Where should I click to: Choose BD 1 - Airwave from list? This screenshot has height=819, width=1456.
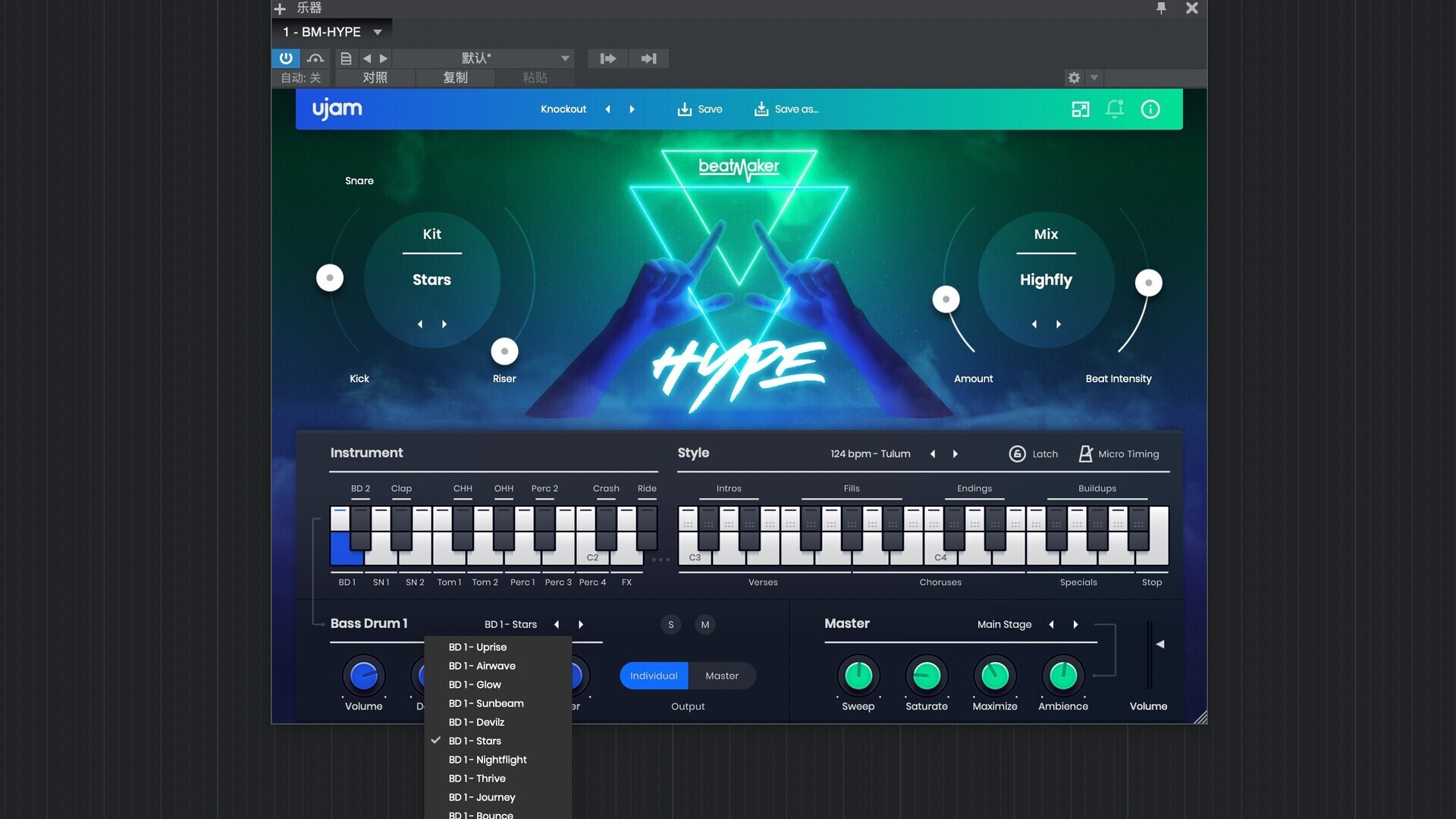(497, 666)
